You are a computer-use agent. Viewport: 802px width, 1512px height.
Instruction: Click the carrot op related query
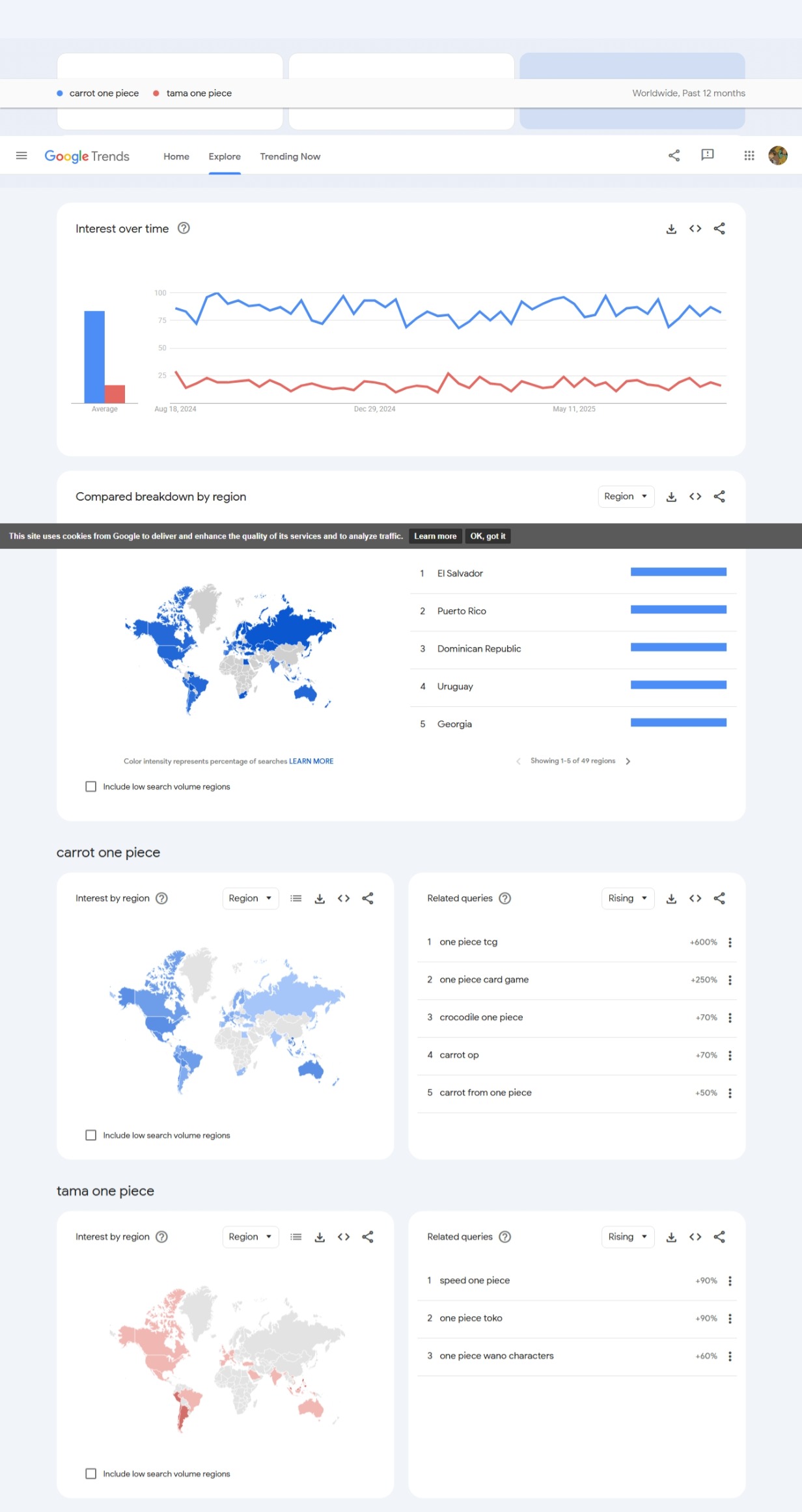point(459,1055)
